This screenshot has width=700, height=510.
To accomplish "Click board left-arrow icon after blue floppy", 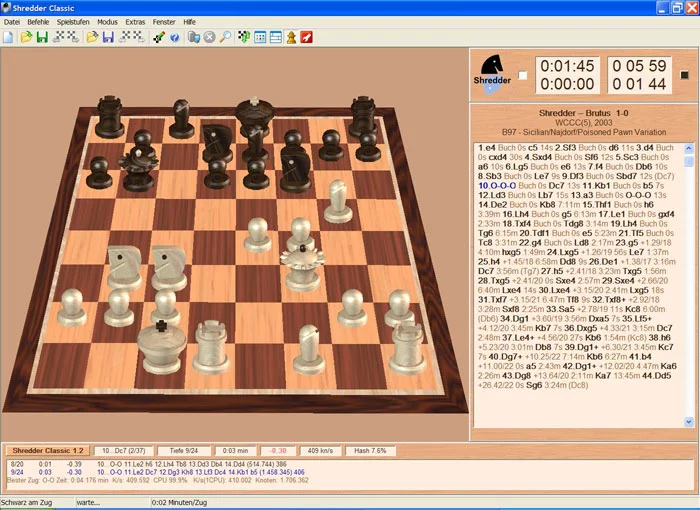I will tap(124, 37).
